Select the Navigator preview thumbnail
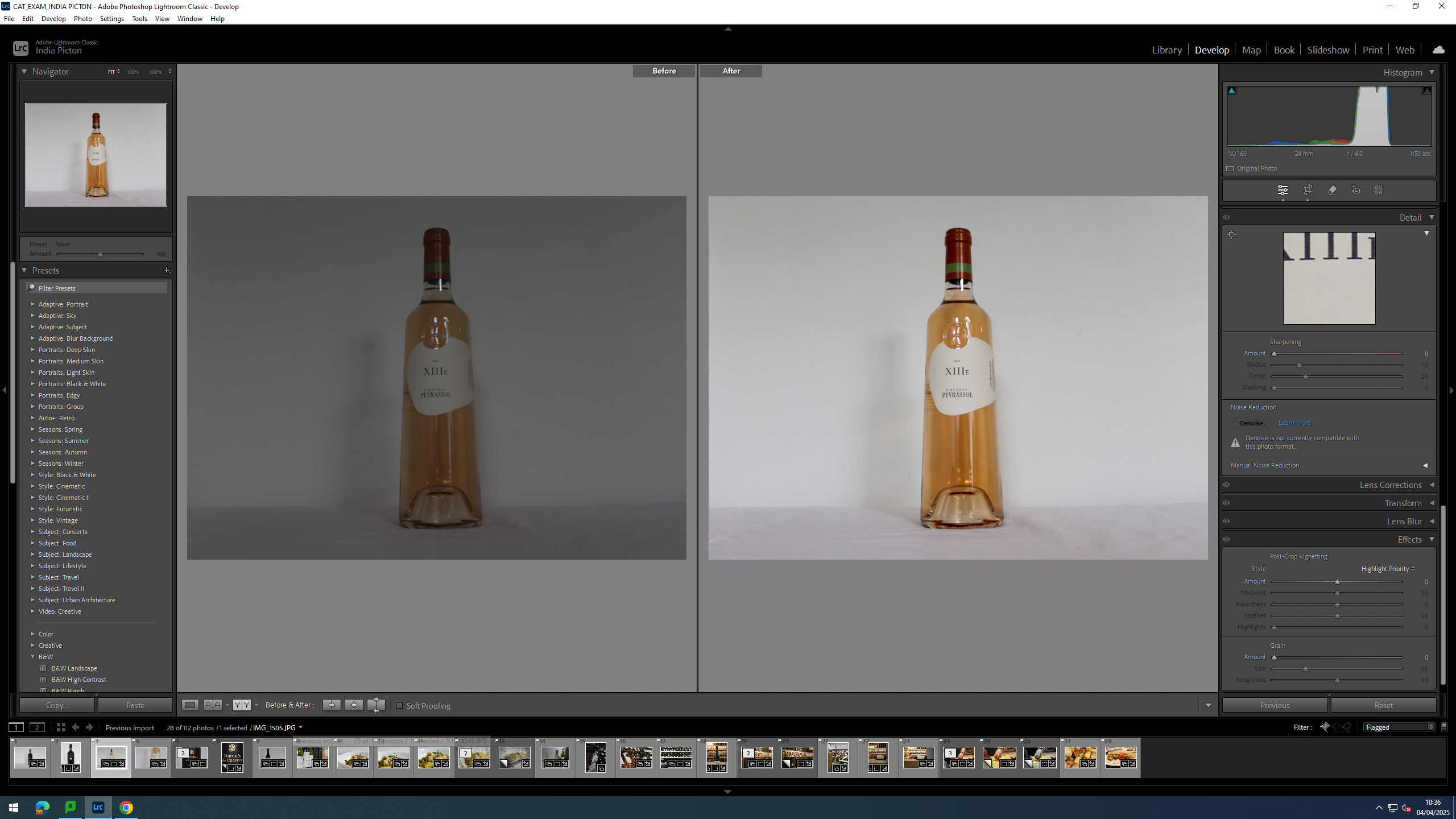Viewport: 1456px width, 819px height. (96, 155)
